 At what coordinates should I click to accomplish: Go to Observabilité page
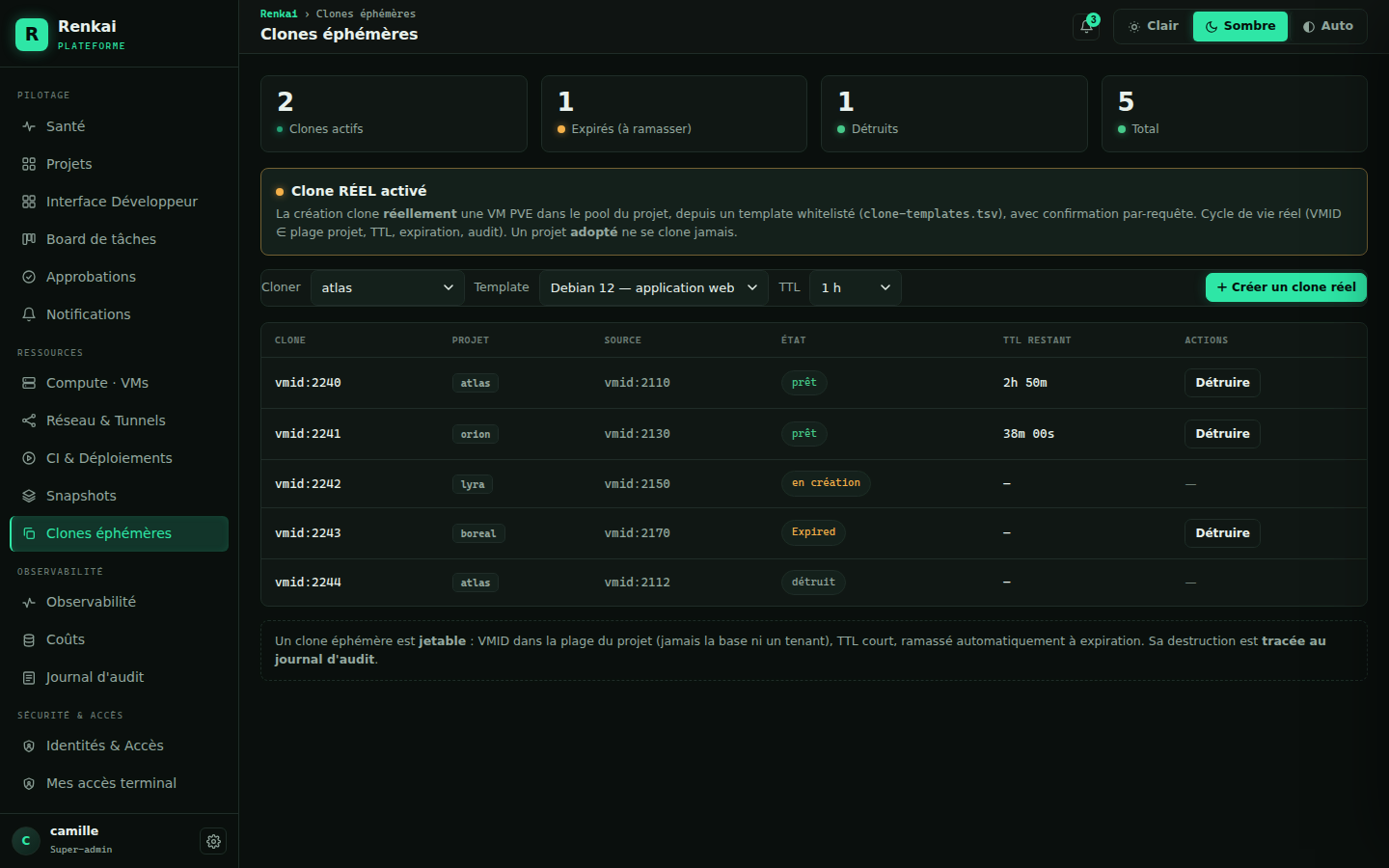119,602
